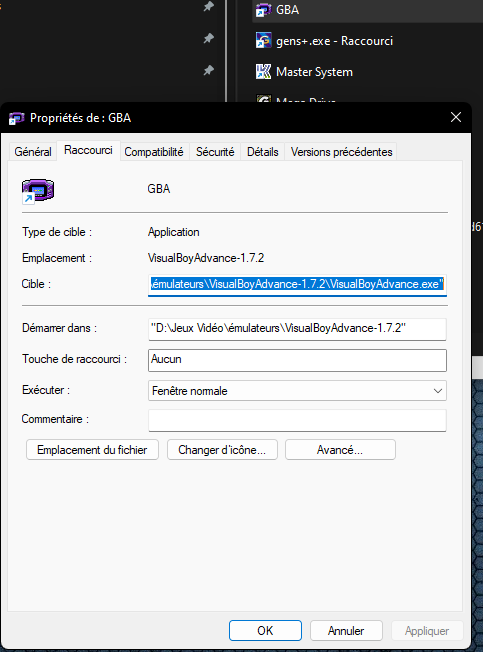The height and width of the screenshot is (652, 483).
Task: Switch to the Sécurité tab
Action: pos(215,152)
